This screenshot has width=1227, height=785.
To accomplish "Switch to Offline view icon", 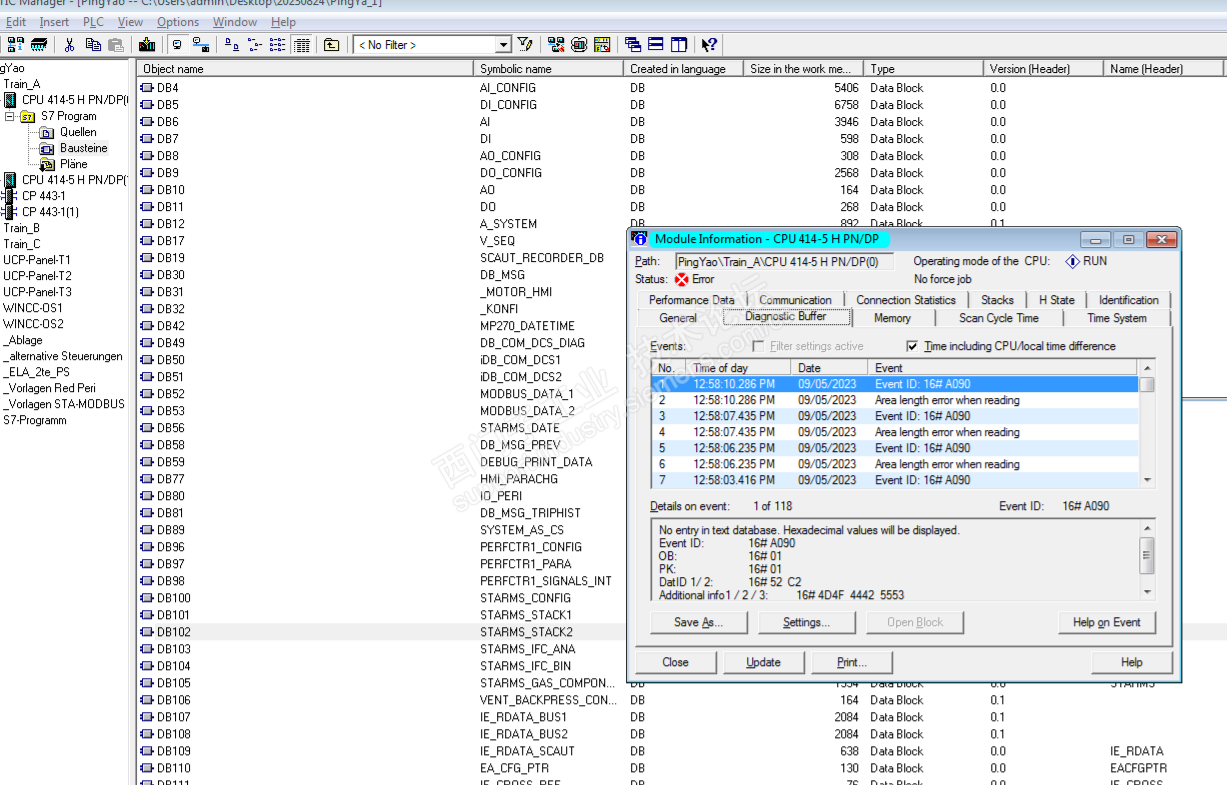I will pyautogui.click(x=177, y=45).
